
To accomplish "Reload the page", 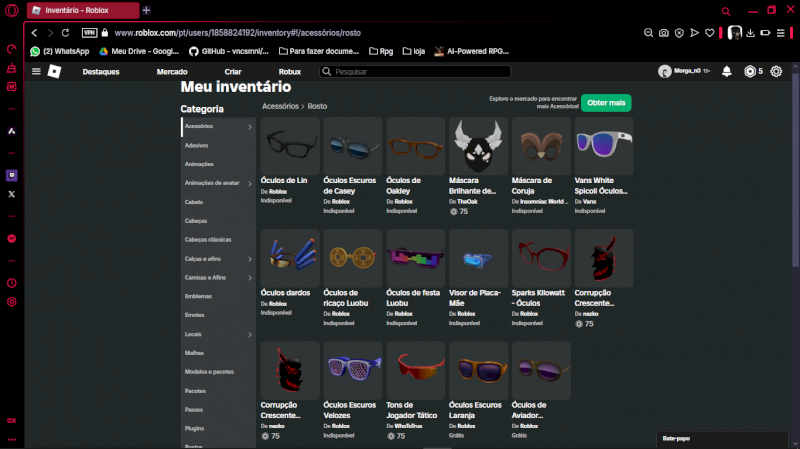I will (65, 33).
